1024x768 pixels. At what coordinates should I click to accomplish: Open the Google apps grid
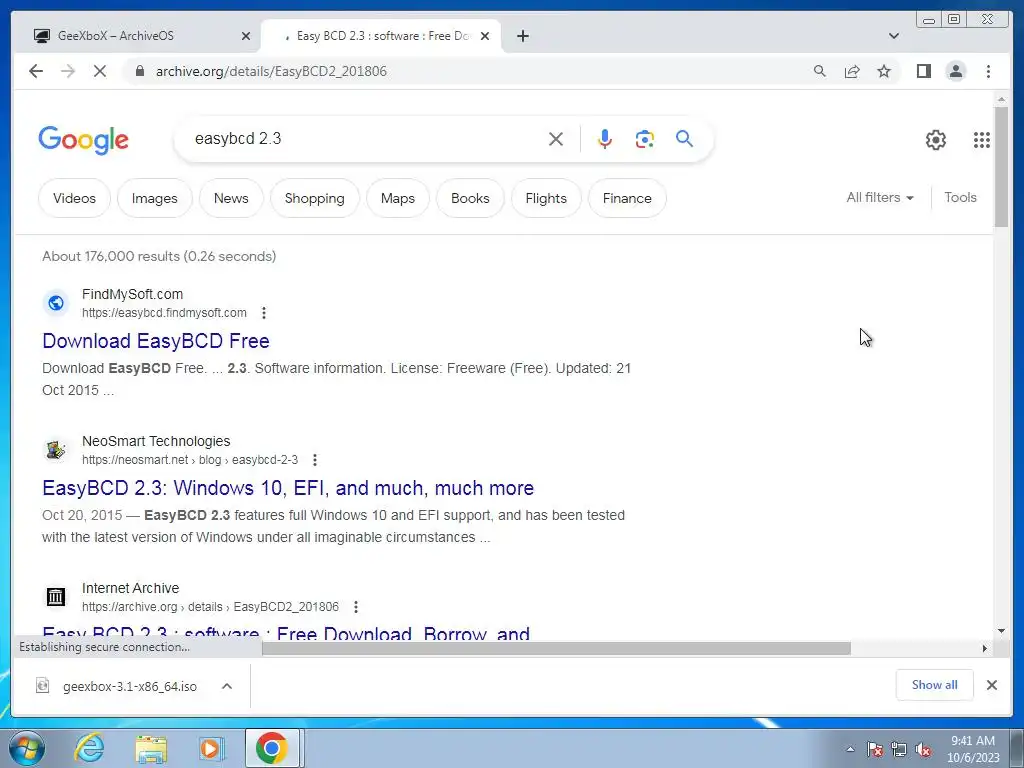pyautogui.click(x=982, y=140)
